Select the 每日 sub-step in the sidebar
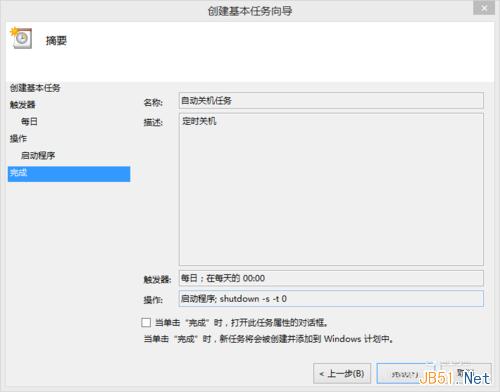This screenshot has width=500, height=392. coord(29,121)
